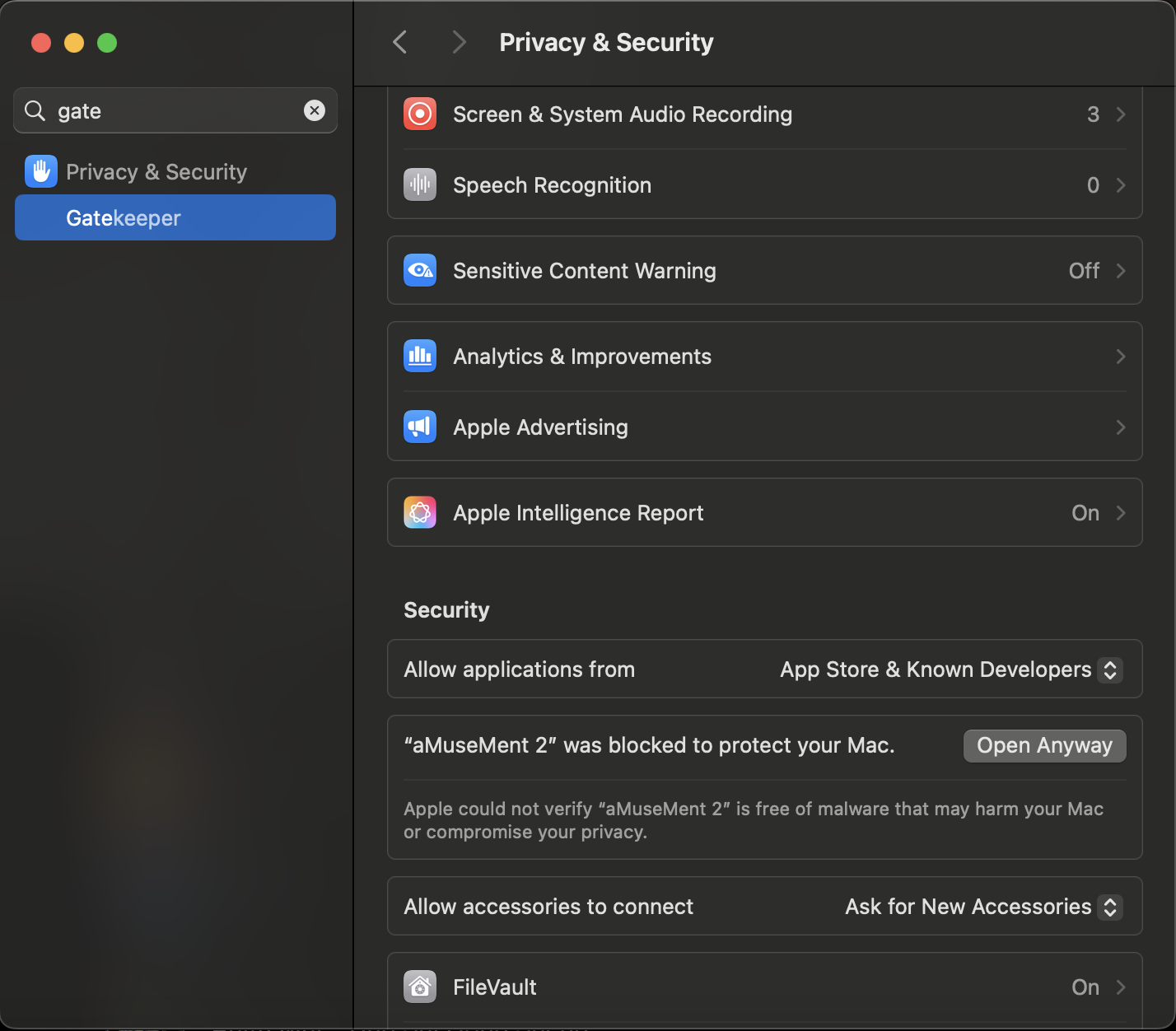Go back with the left arrow
The height and width of the screenshot is (1031, 1176).
click(x=400, y=42)
